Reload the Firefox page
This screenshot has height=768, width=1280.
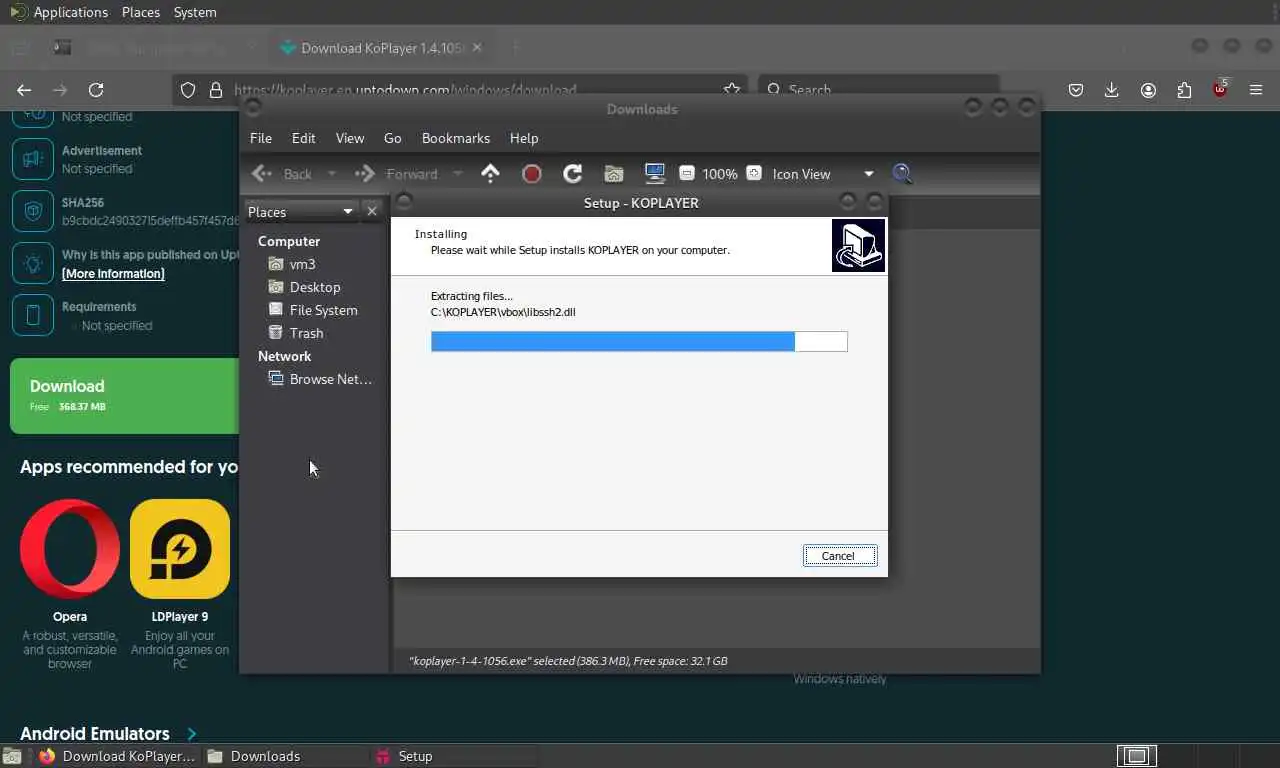tap(96, 90)
